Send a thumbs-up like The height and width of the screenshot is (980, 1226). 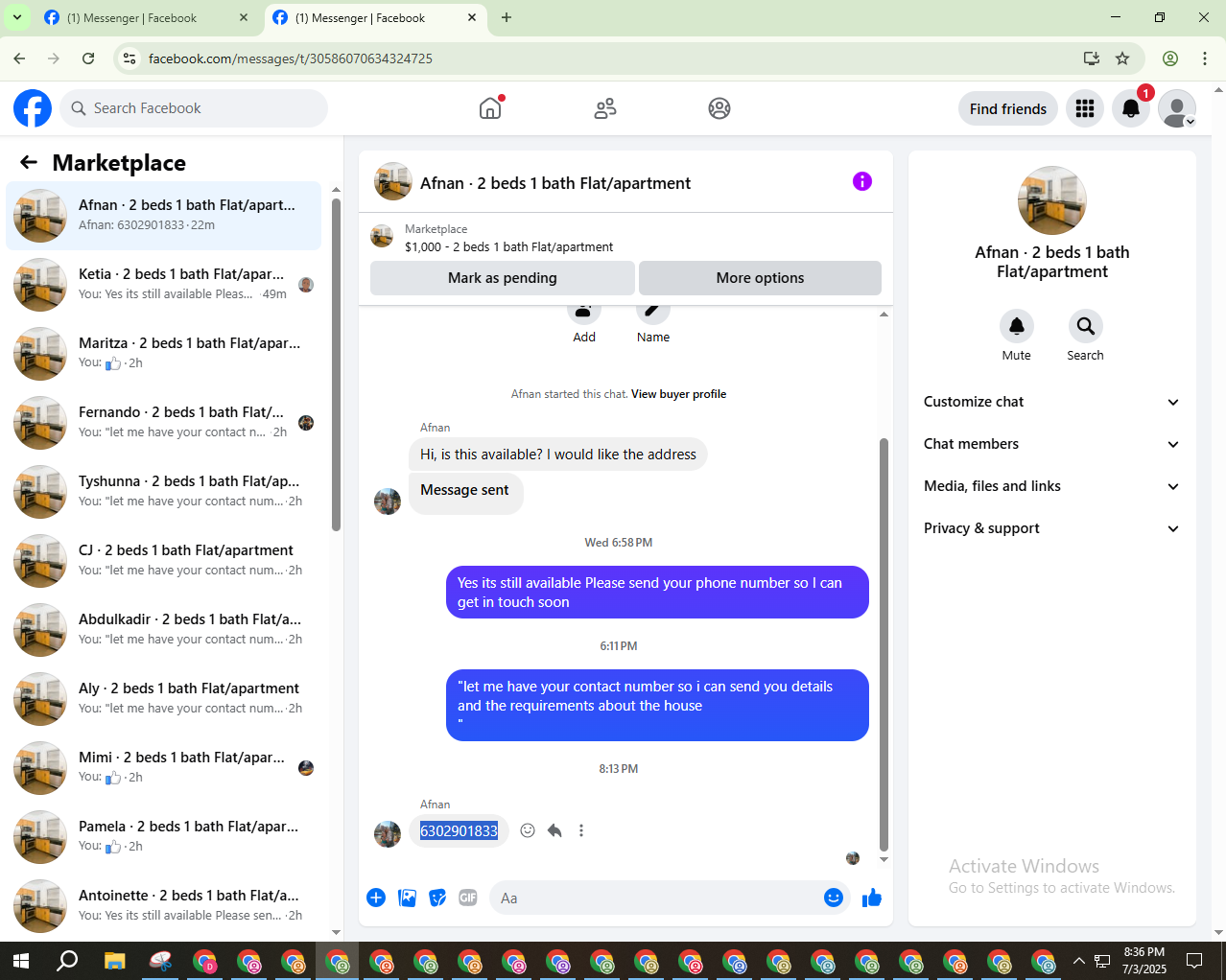pos(872,898)
